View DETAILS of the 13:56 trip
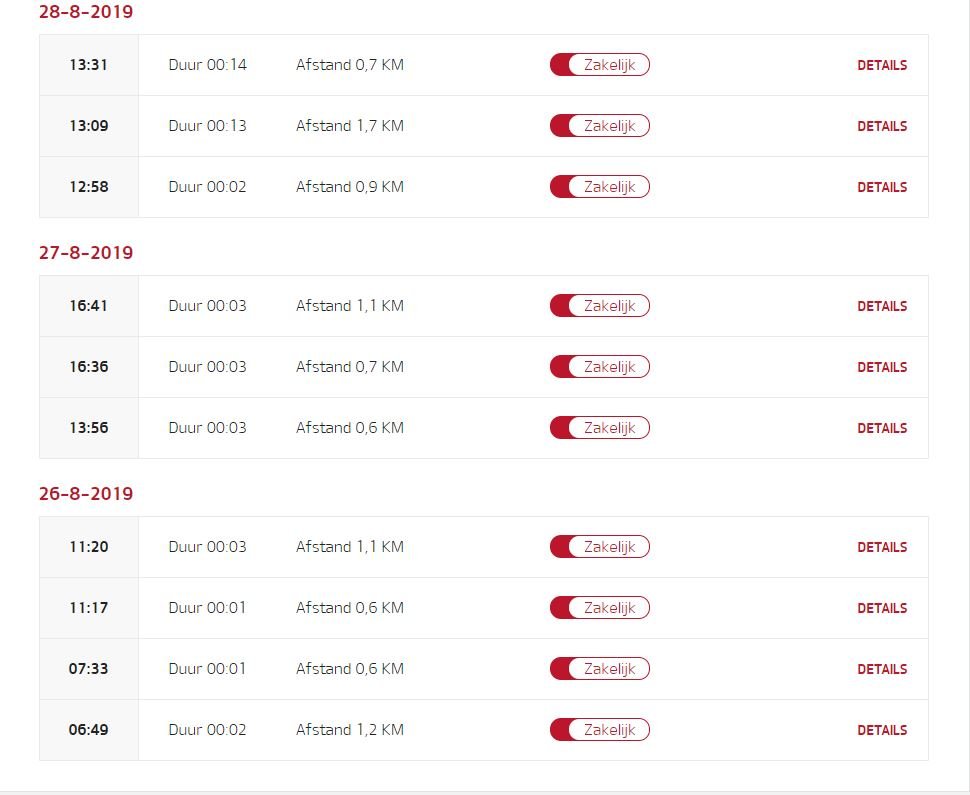This screenshot has width=970, height=795. click(882, 428)
